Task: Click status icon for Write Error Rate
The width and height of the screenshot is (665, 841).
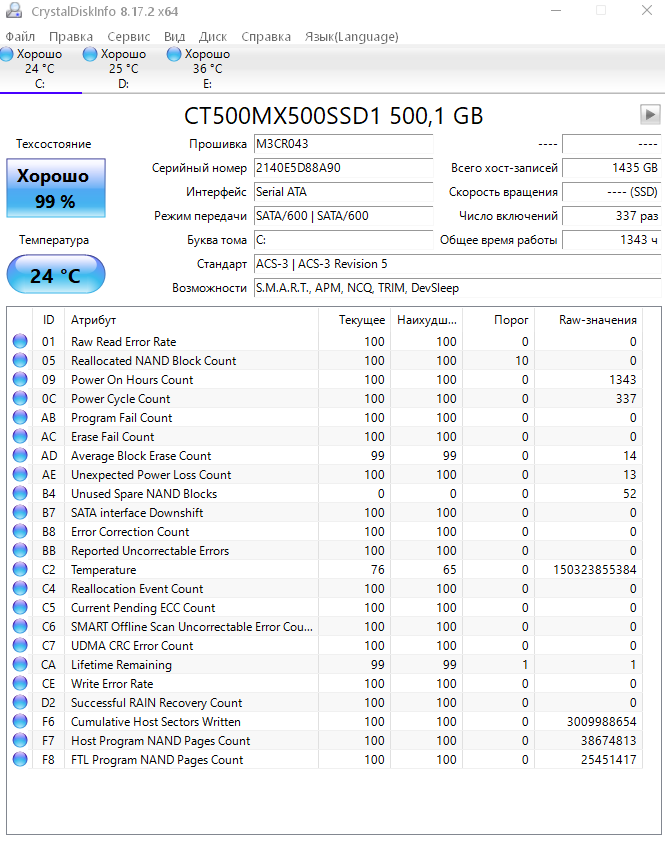Action: [20, 683]
